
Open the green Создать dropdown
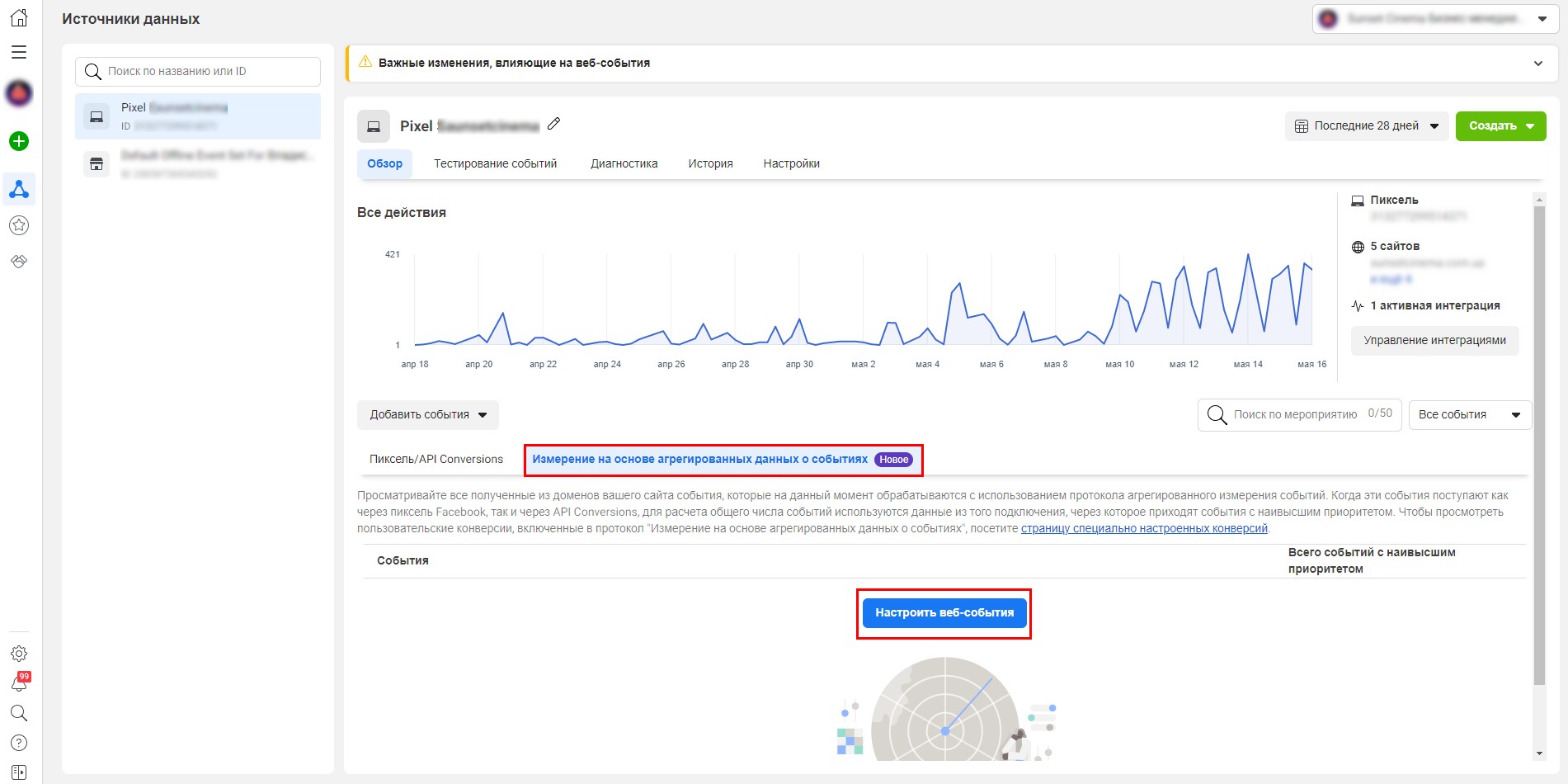[x=1500, y=126]
